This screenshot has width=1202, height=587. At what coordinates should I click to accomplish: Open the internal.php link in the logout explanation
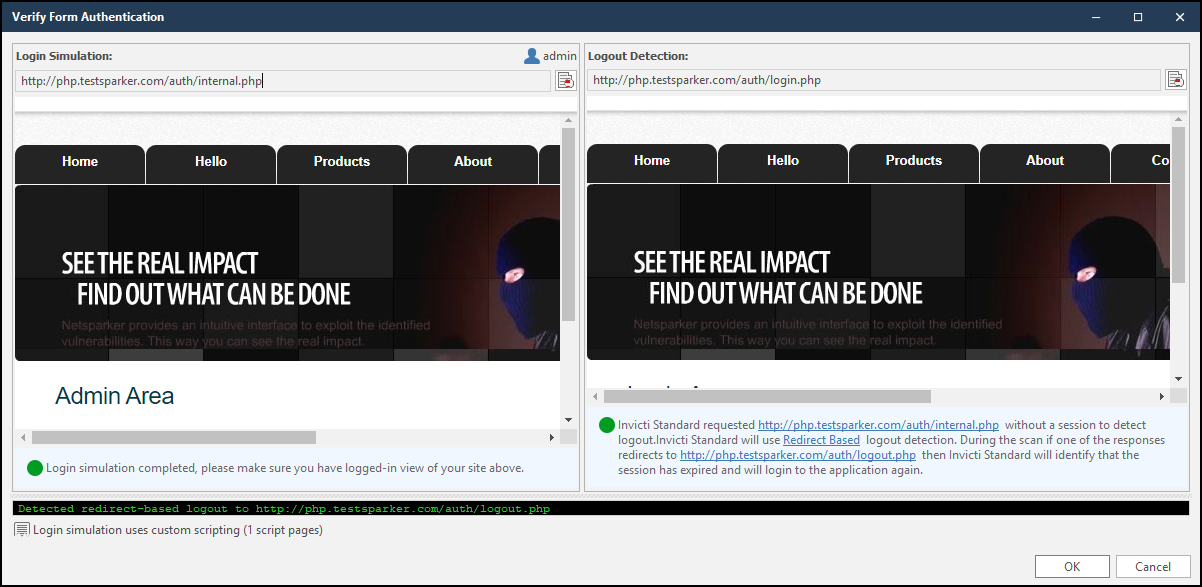pyautogui.click(x=878, y=424)
